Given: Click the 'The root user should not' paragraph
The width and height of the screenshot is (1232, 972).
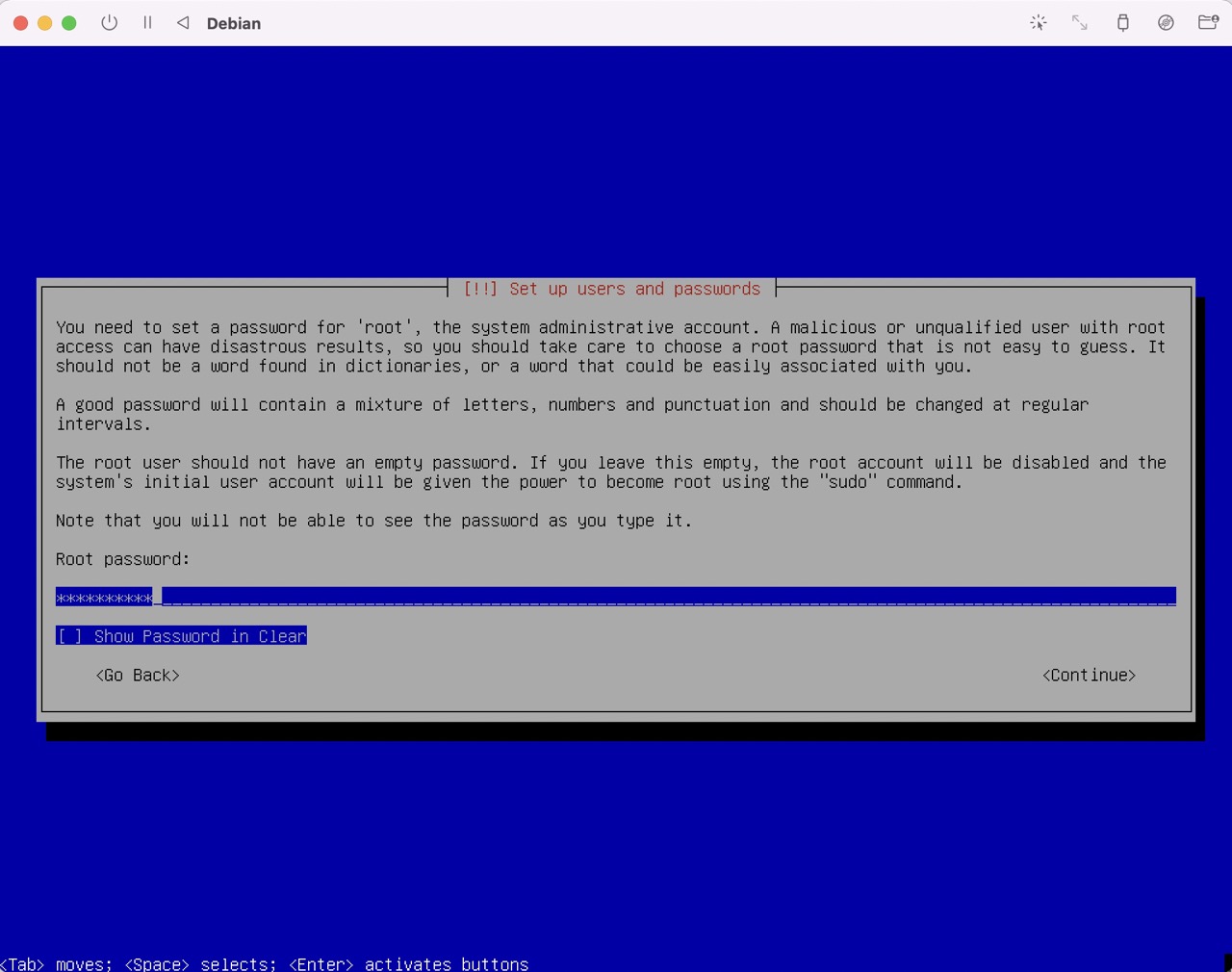Looking at the screenshot, I should click(611, 472).
